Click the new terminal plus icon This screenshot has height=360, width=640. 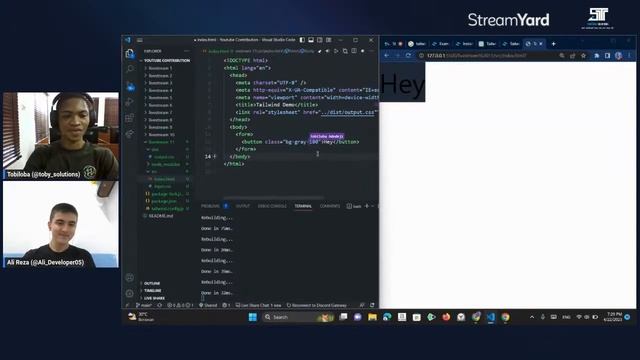(x=367, y=206)
